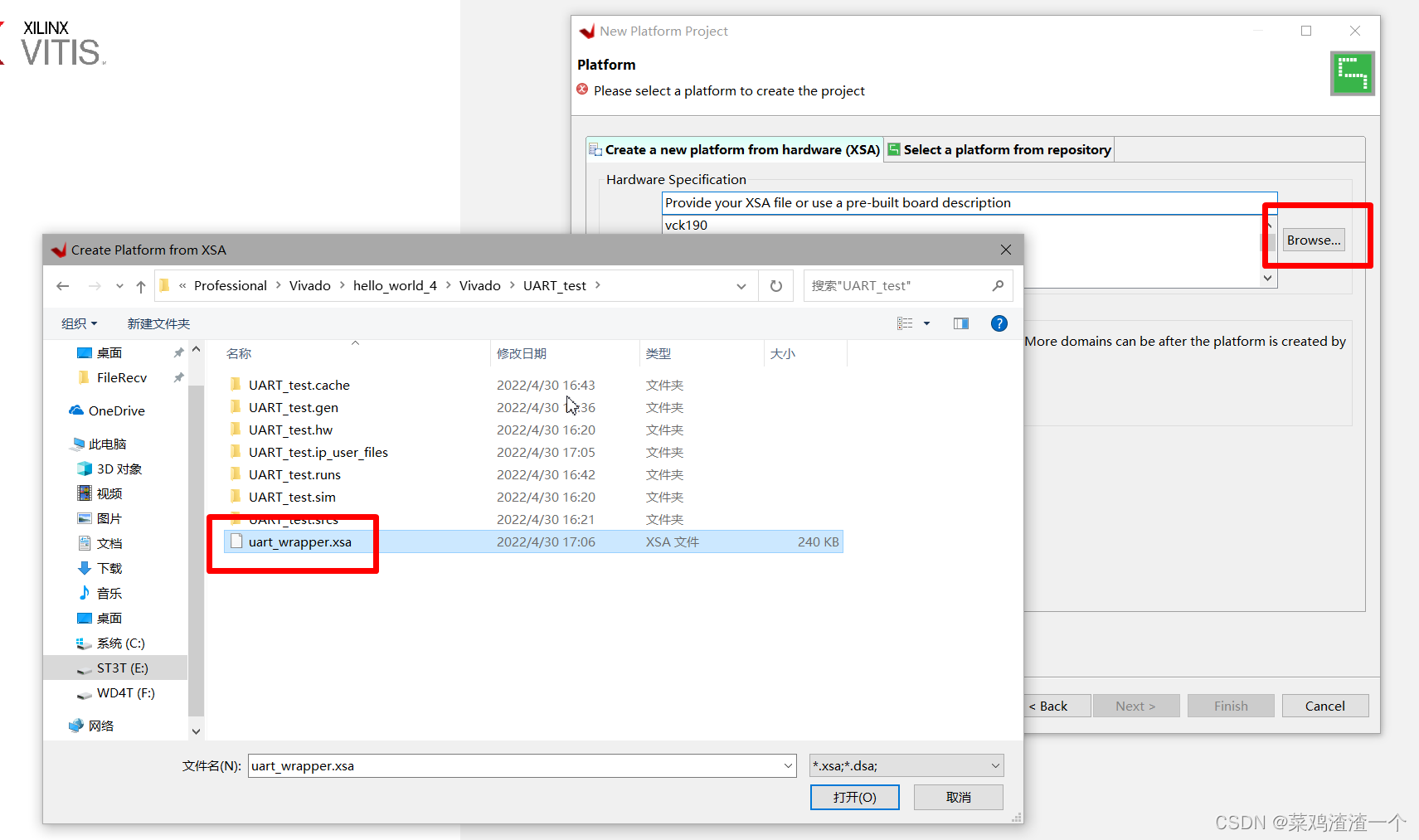
Task: Click Cancel in New Platform Project window
Action: point(1325,706)
